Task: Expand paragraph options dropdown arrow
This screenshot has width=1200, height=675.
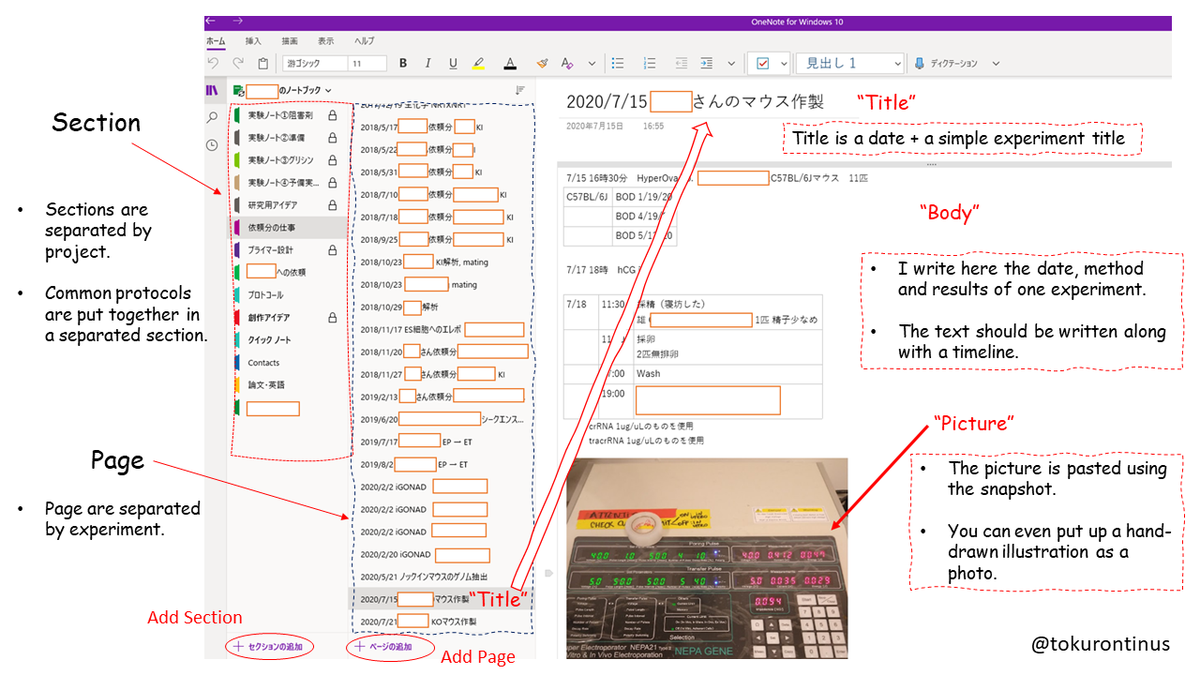Action: tap(731, 63)
